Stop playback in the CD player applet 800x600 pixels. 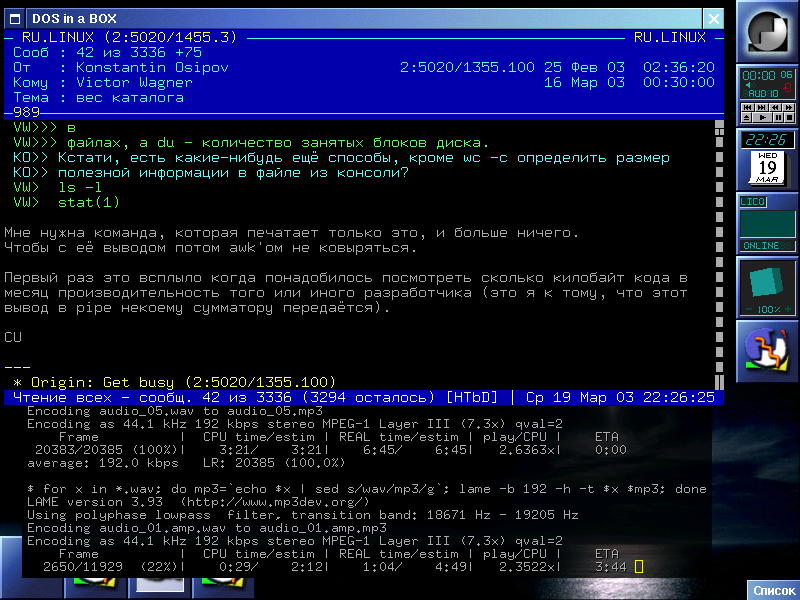pos(789,117)
